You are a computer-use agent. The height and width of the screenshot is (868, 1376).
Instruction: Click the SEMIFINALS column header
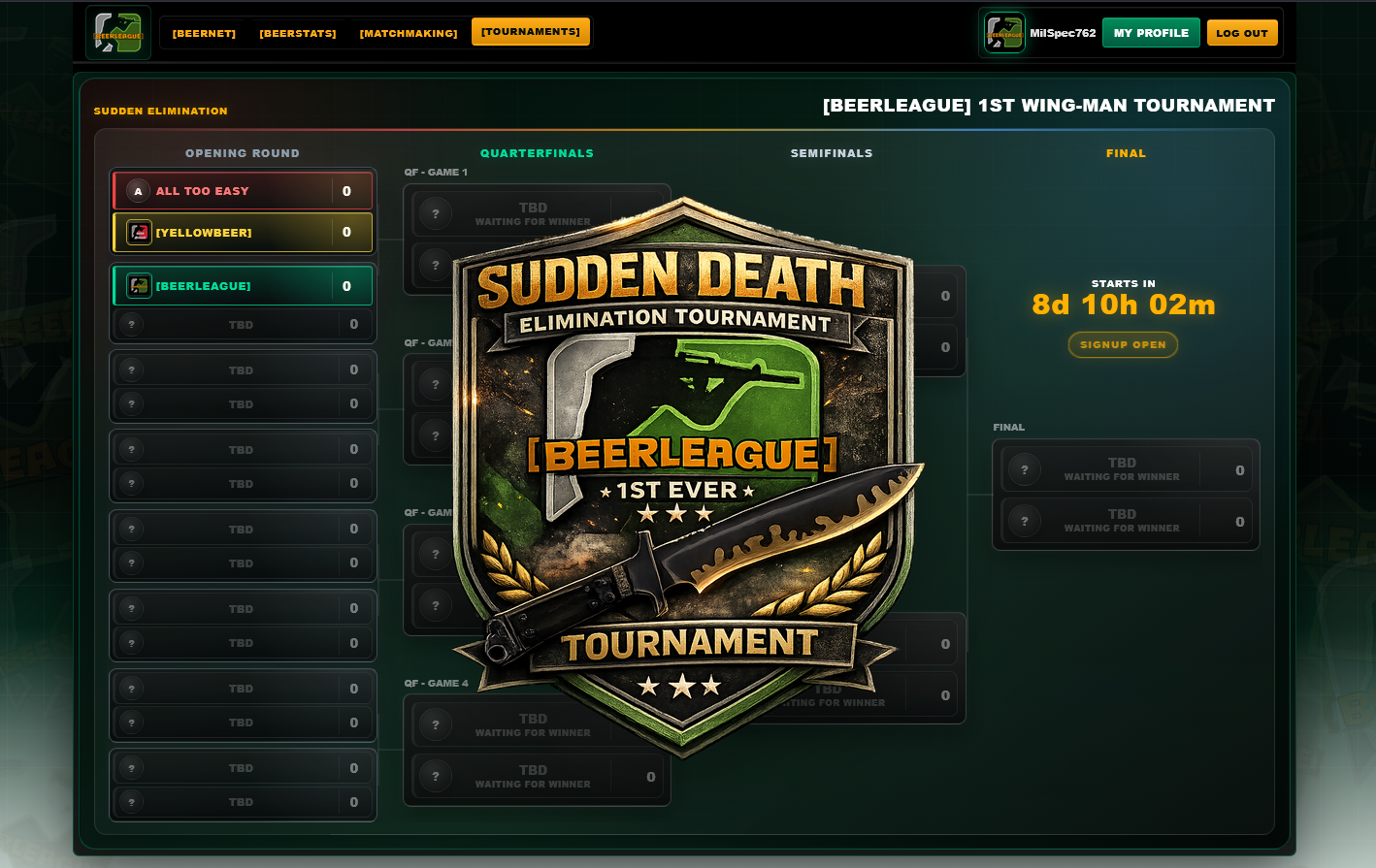coord(832,153)
